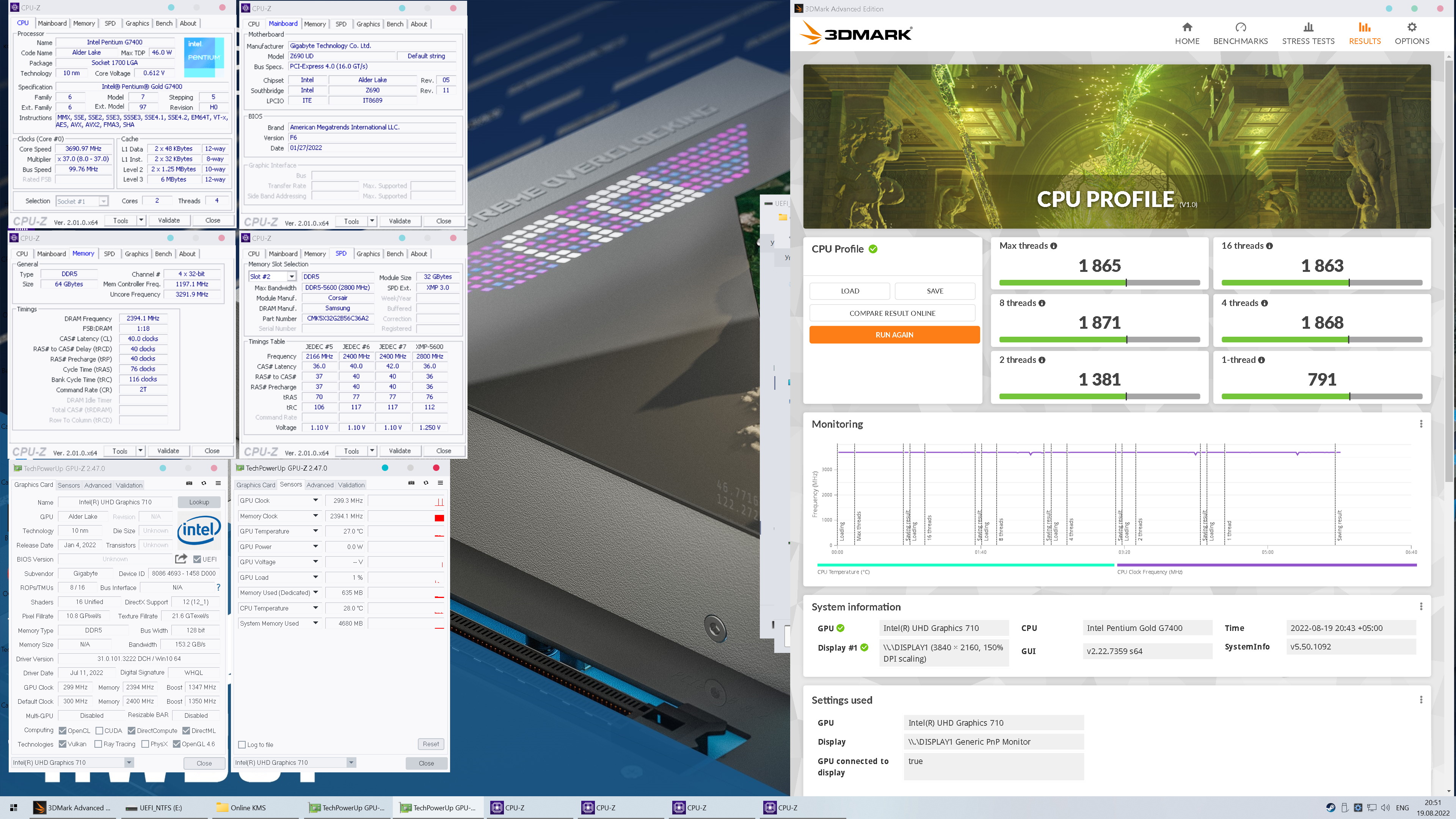Click info icon next to 2 threads
This screenshot has height=819, width=1456.
[1042, 360]
